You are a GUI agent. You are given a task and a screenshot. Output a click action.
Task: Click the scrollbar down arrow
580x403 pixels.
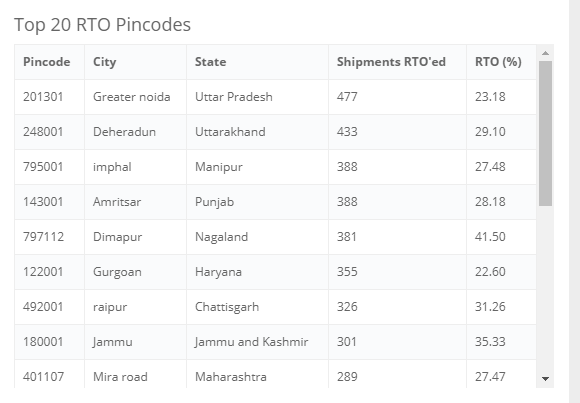coord(545,379)
